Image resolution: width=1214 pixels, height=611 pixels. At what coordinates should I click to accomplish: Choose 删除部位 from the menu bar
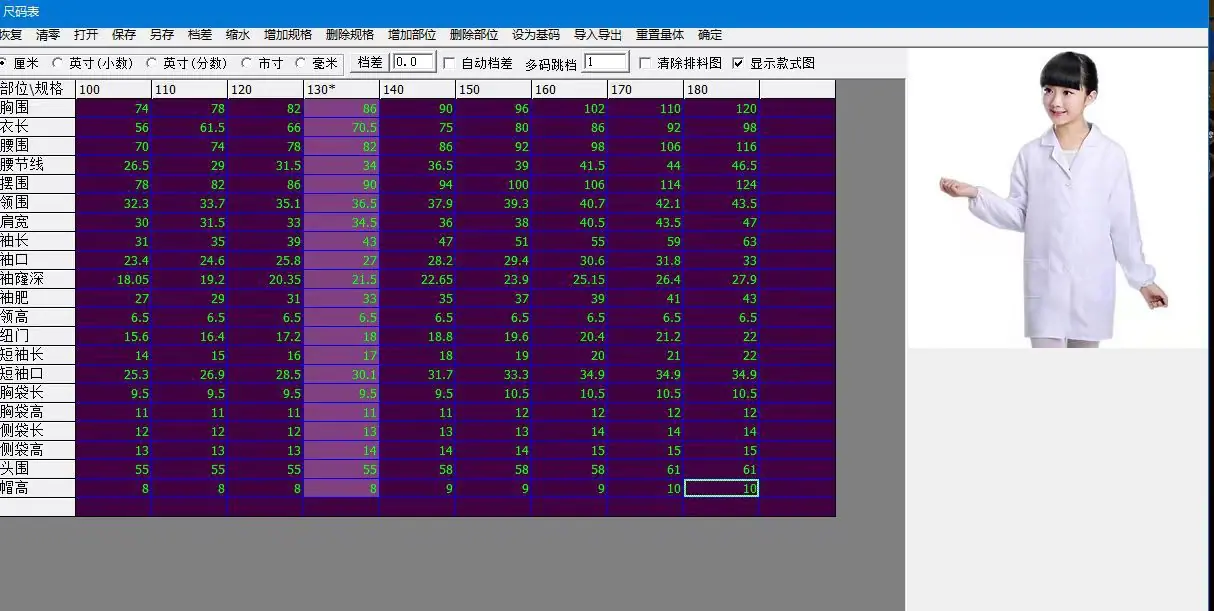[474, 34]
